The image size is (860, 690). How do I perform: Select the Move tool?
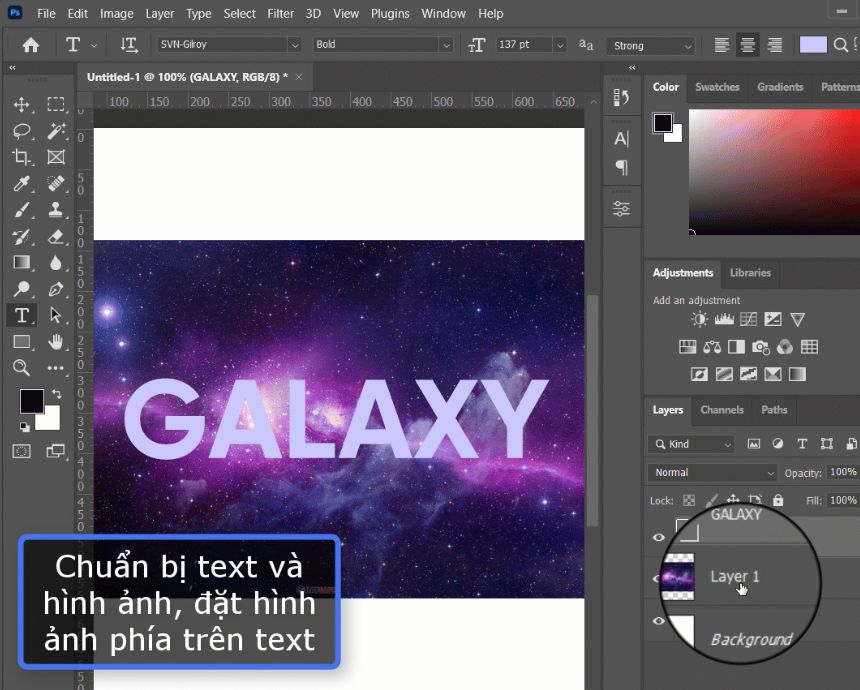[21, 104]
